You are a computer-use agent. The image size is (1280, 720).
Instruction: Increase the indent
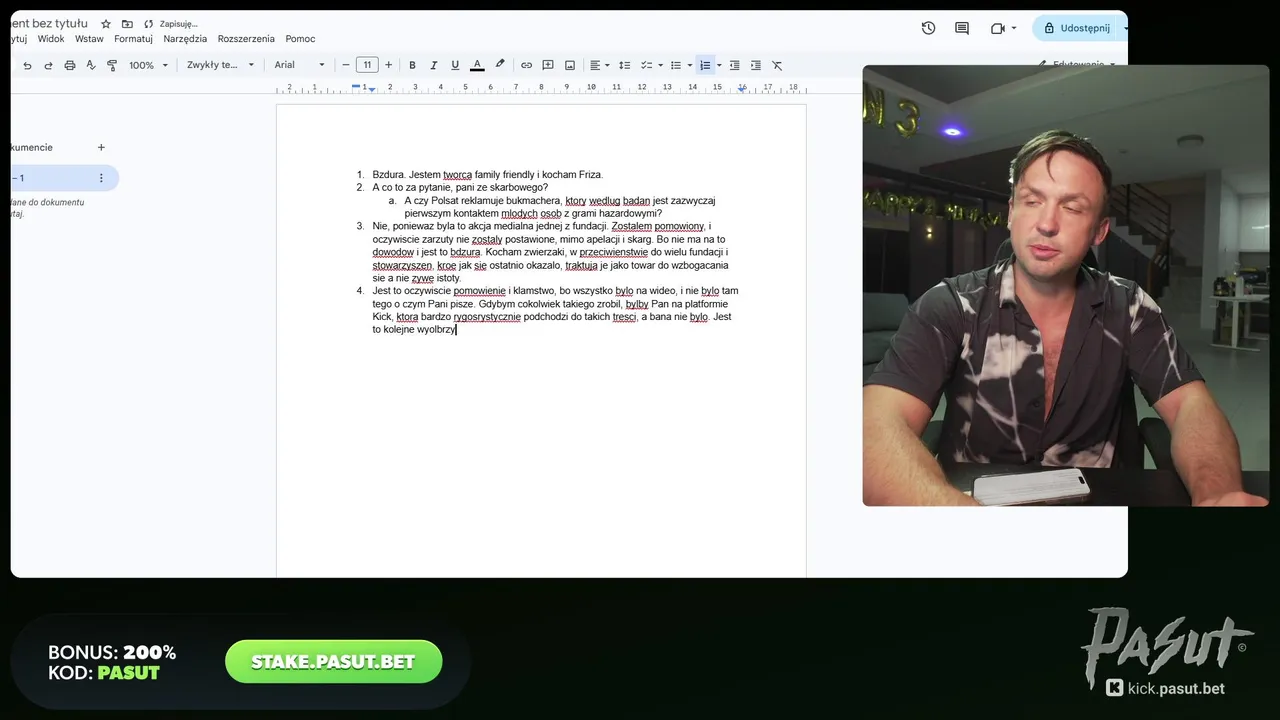pos(755,65)
